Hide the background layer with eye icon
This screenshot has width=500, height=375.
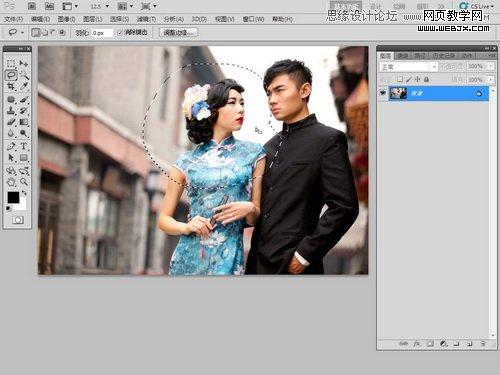tap(382, 93)
